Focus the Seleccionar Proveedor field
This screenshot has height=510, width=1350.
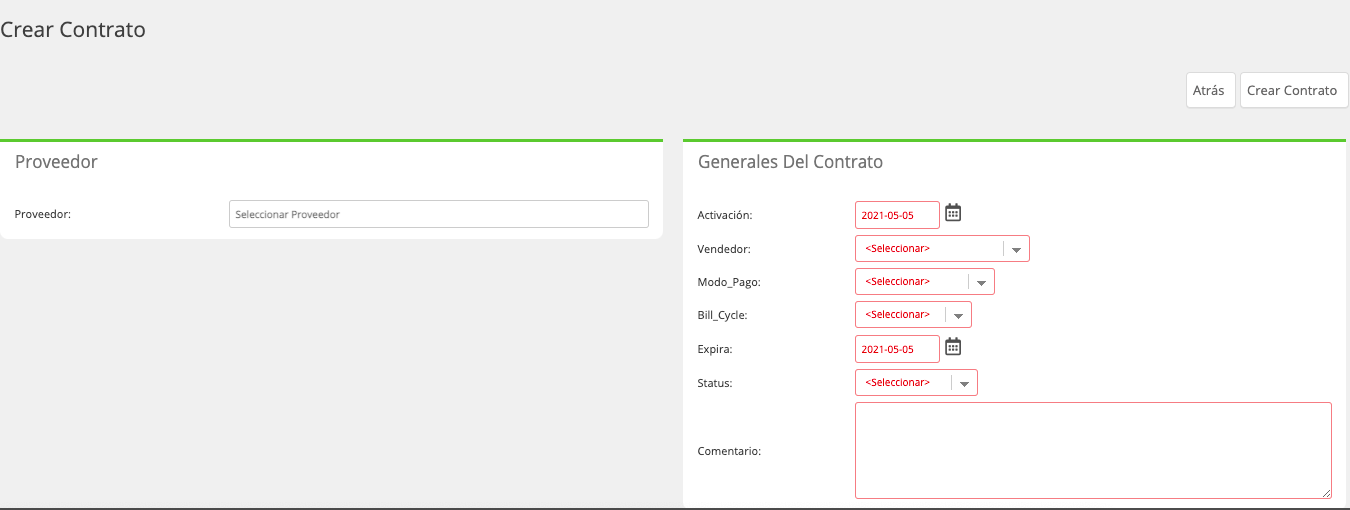439,214
